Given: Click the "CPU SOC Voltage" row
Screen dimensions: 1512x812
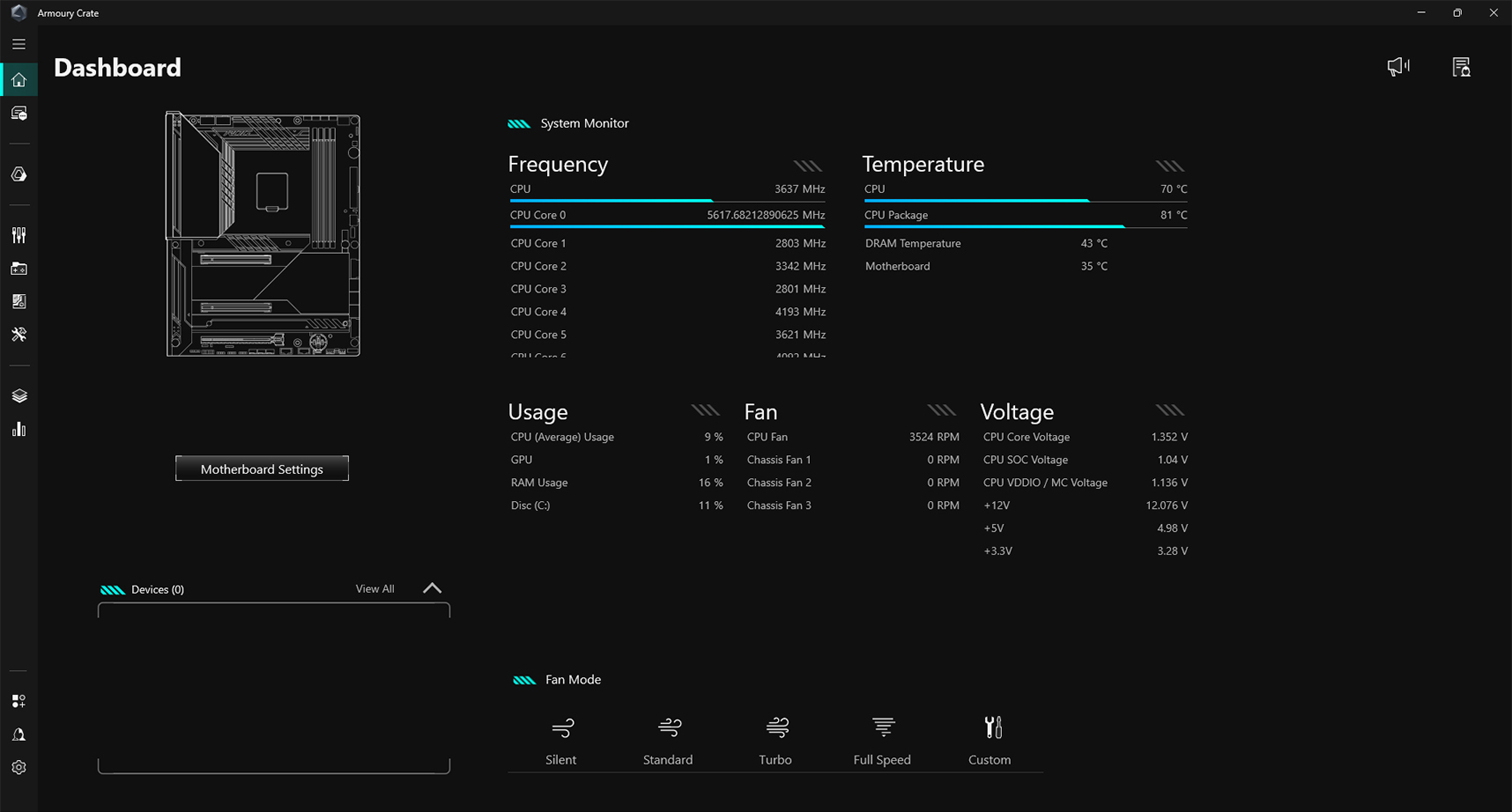Looking at the screenshot, I should click(1086, 460).
